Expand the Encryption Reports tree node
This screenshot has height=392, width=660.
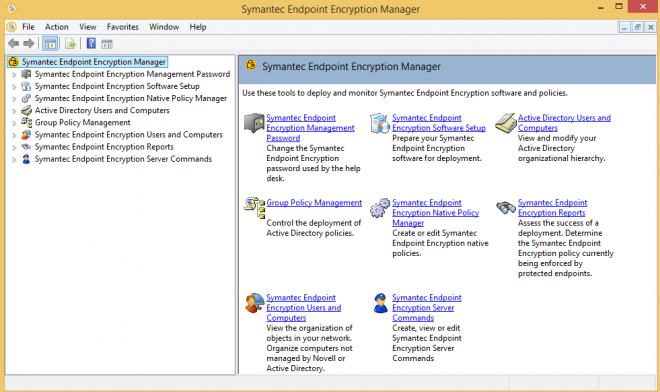(14, 147)
